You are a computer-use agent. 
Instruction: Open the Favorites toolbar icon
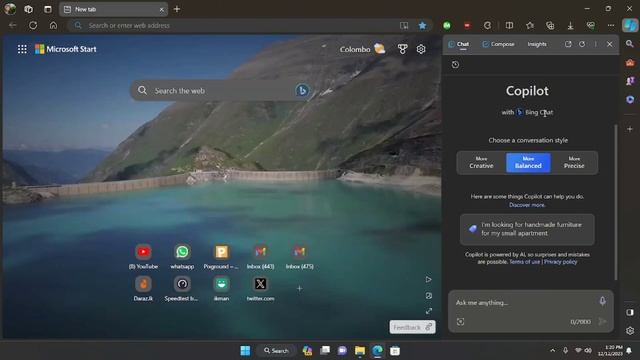point(530,25)
